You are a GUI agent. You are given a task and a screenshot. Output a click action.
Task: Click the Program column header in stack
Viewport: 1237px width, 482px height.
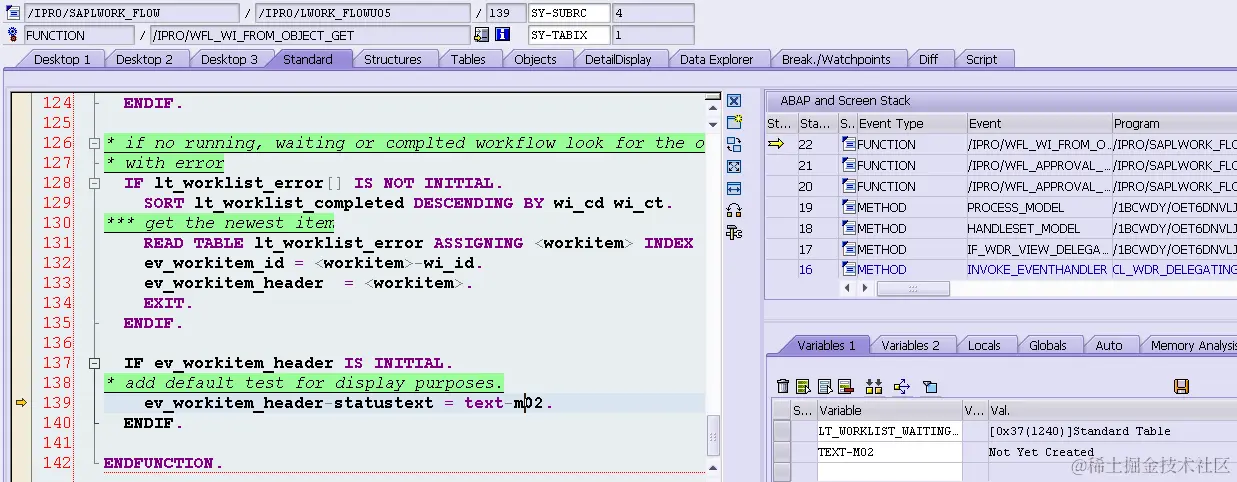1173,124
